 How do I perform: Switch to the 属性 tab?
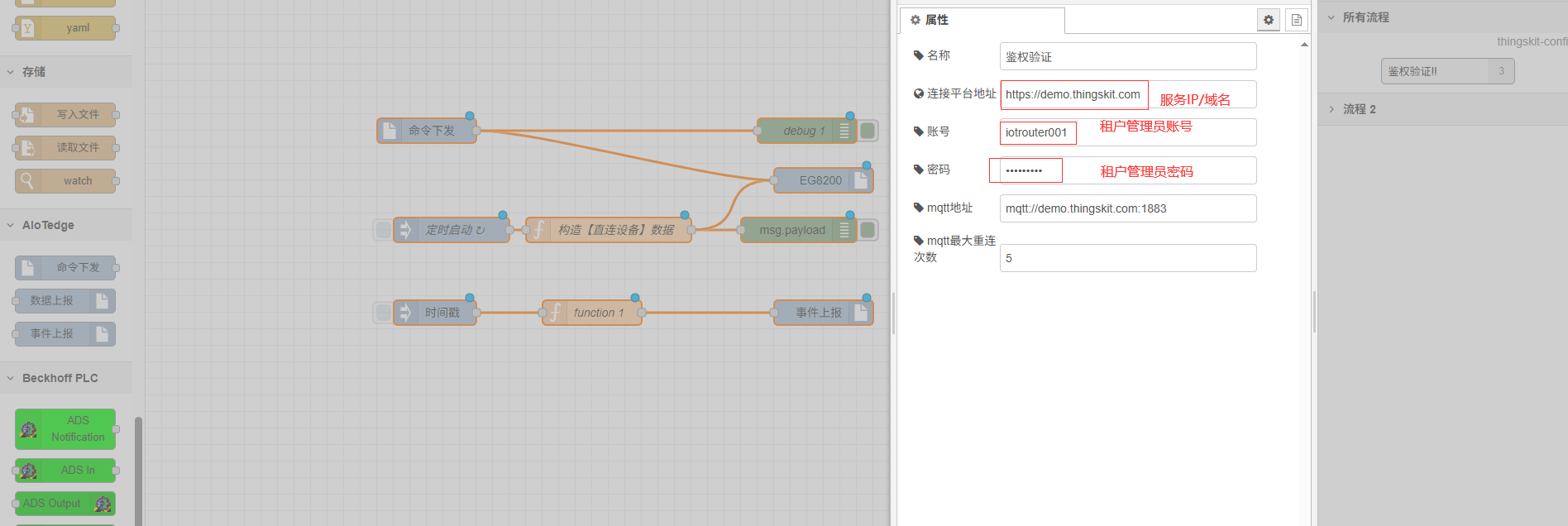930,20
